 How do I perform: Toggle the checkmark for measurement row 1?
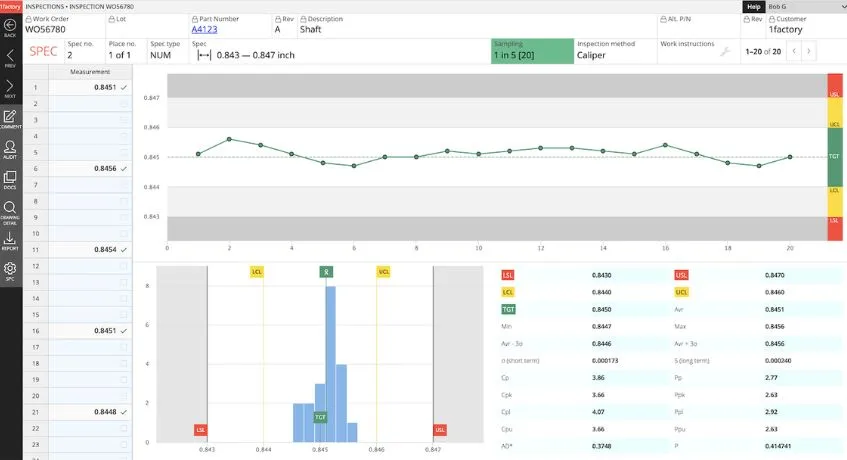(124, 87)
